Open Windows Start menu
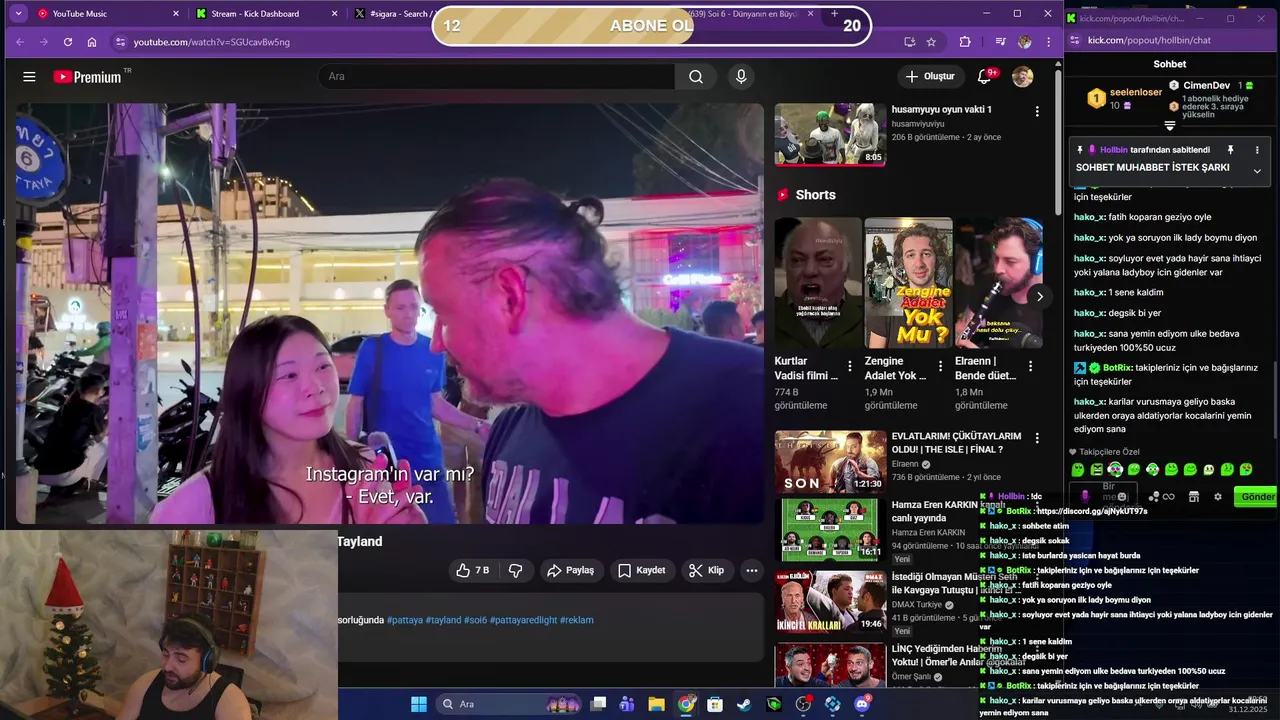The image size is (1280, 720). 419,704
